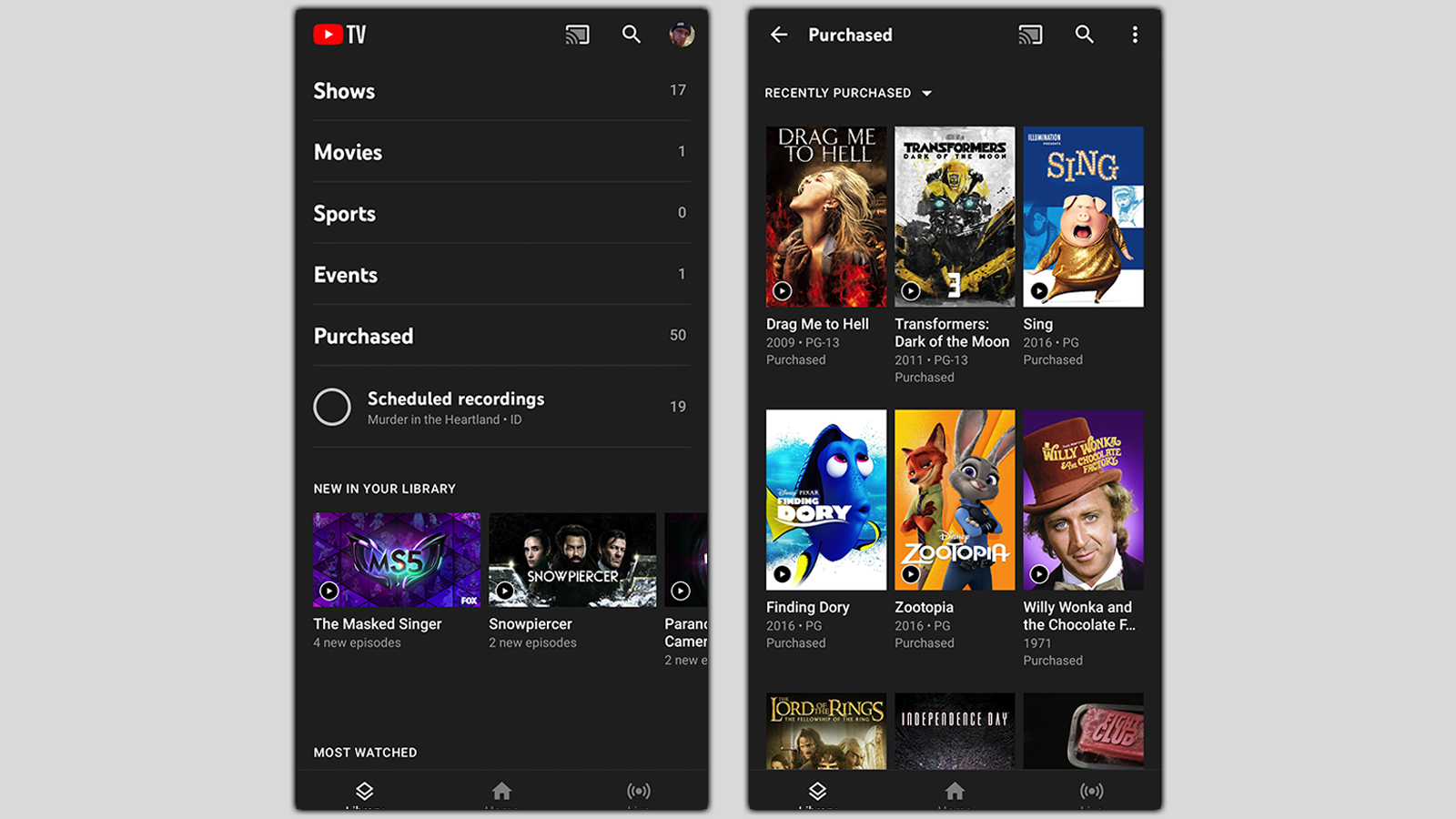Open the Fight Club poster
The image size is (1456, 819).
coord(1083,731)
